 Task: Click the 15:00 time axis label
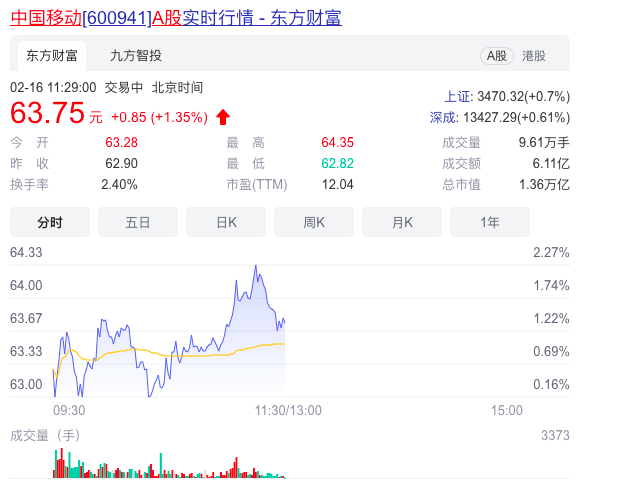[x=507, y=411]
